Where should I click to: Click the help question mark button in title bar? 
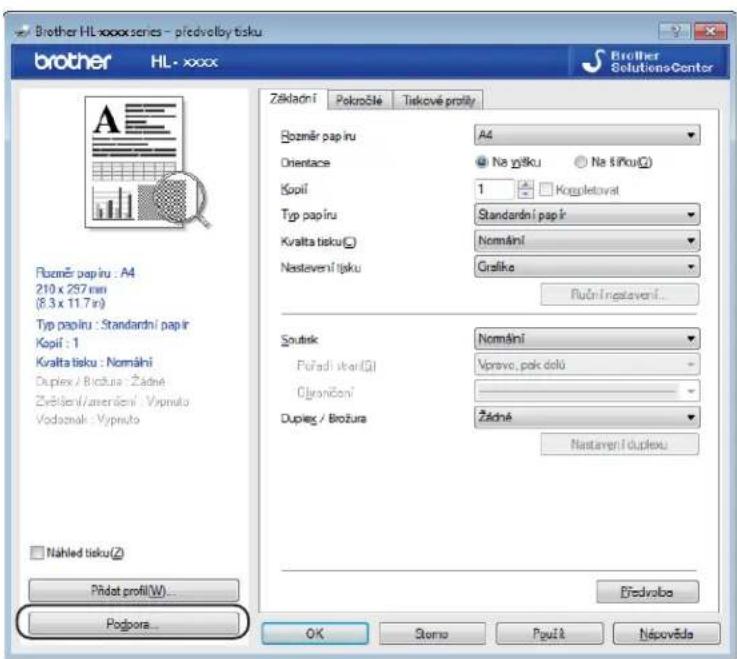[x=675, y=31]
